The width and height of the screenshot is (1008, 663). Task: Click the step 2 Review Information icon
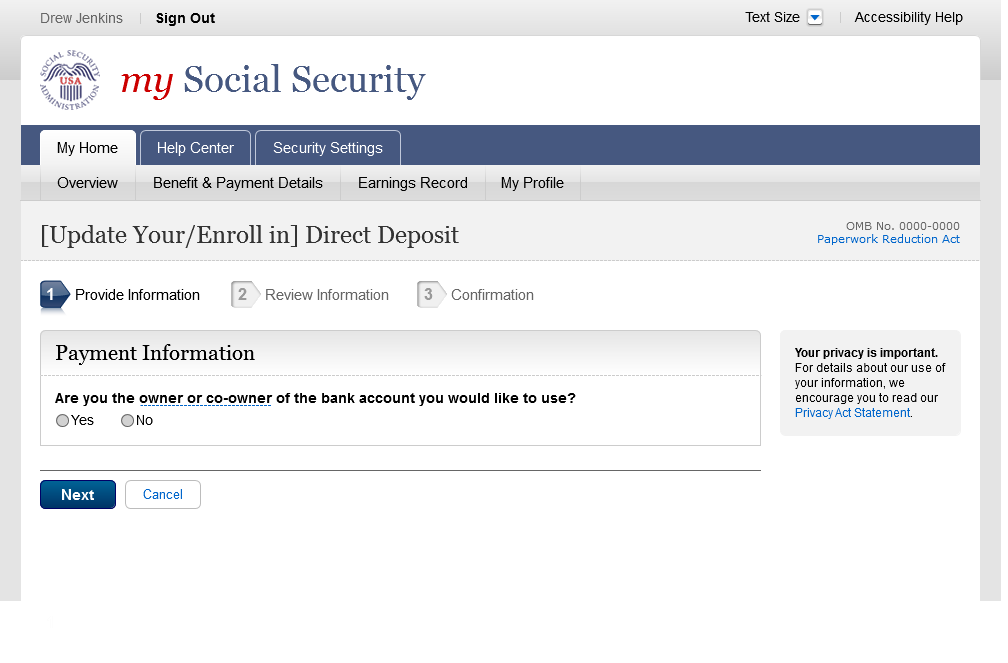pos(244,295)
